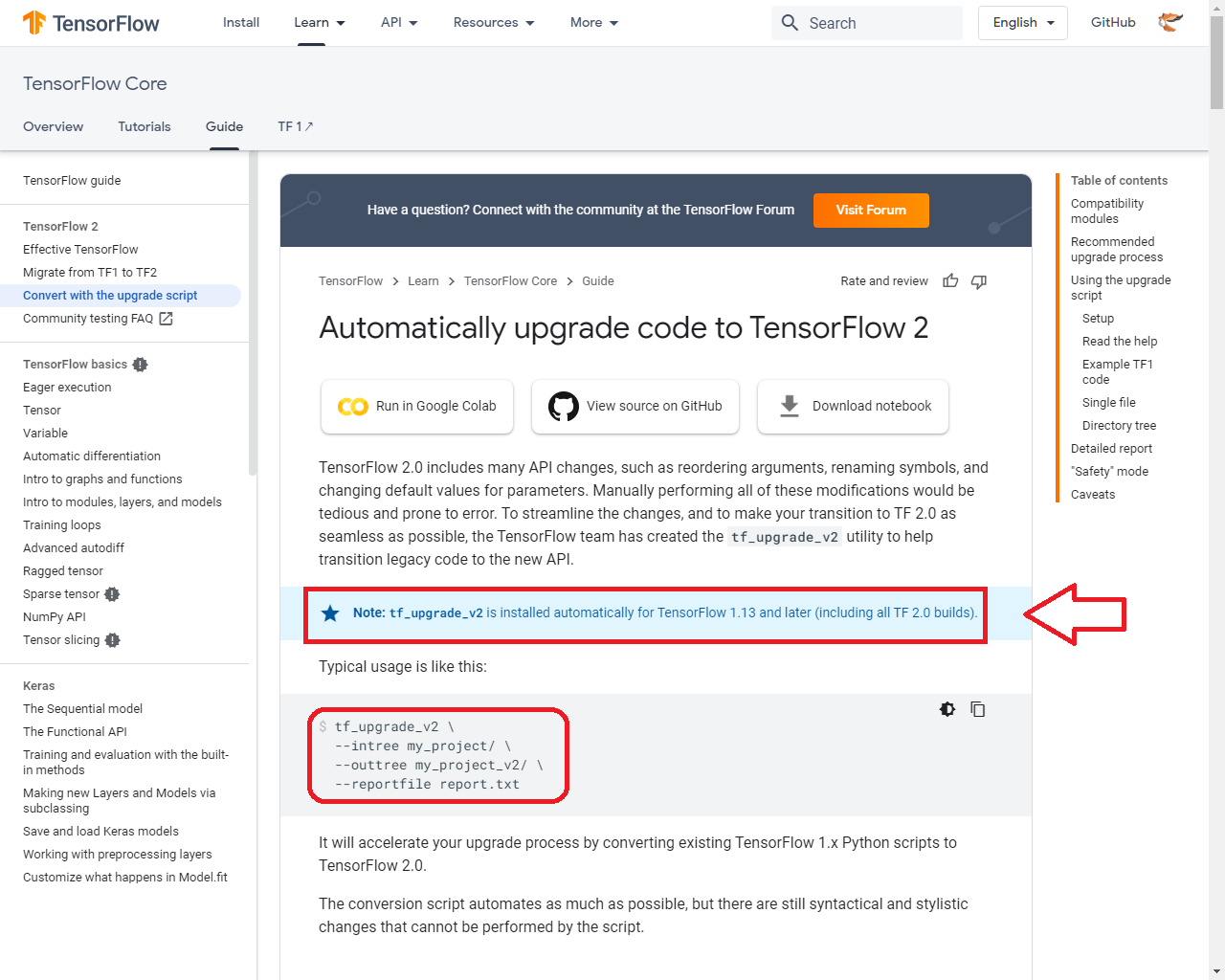Jump to Read the help section
The height and width of the screenshot is (980, 1225).
pyautogui.click(x=1120, y=342)
